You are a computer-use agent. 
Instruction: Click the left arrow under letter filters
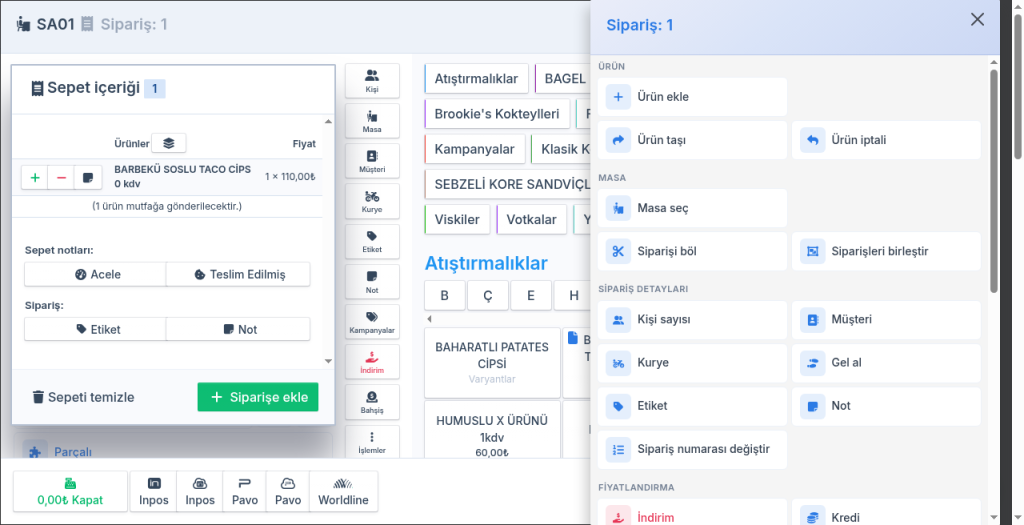pos(429,319)
